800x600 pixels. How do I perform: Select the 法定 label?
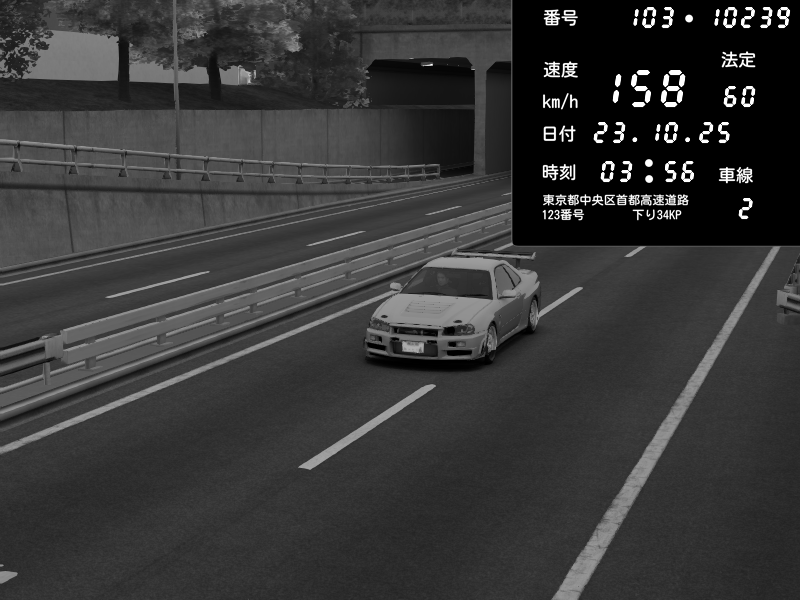(x=738, y=60)
